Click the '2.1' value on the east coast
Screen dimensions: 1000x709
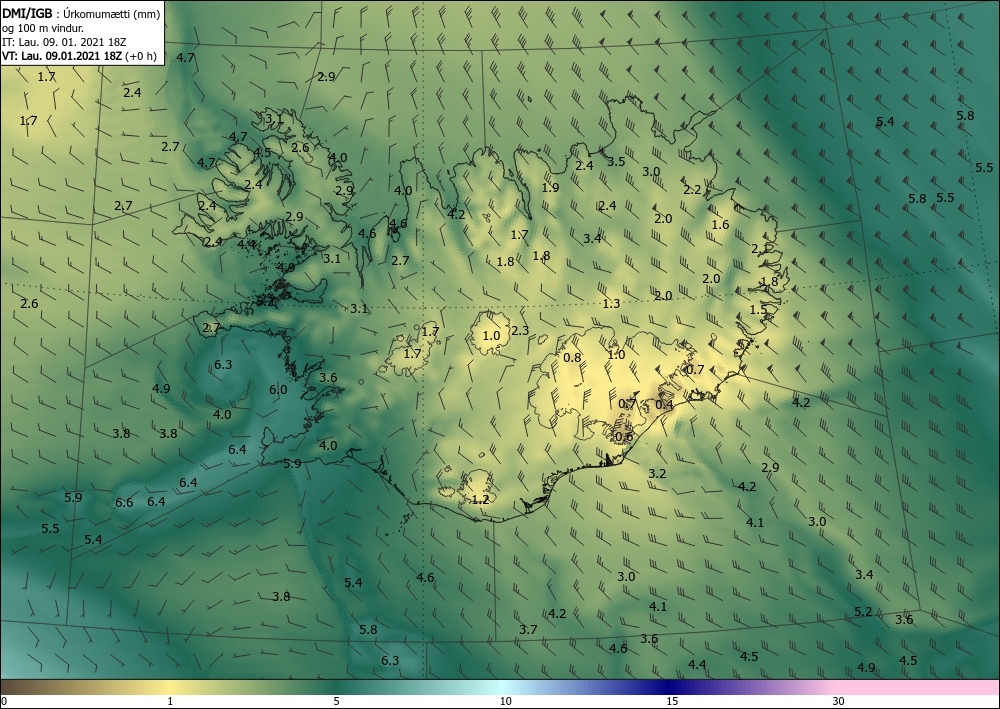[x=760, y=249]
